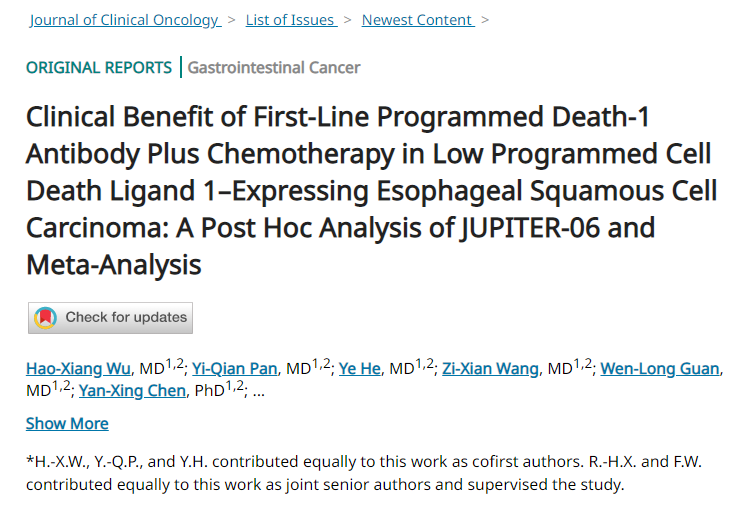755x507 pixels.
Task: Click the ORIGINAL REPORTS section label
Action: (99, 68)
